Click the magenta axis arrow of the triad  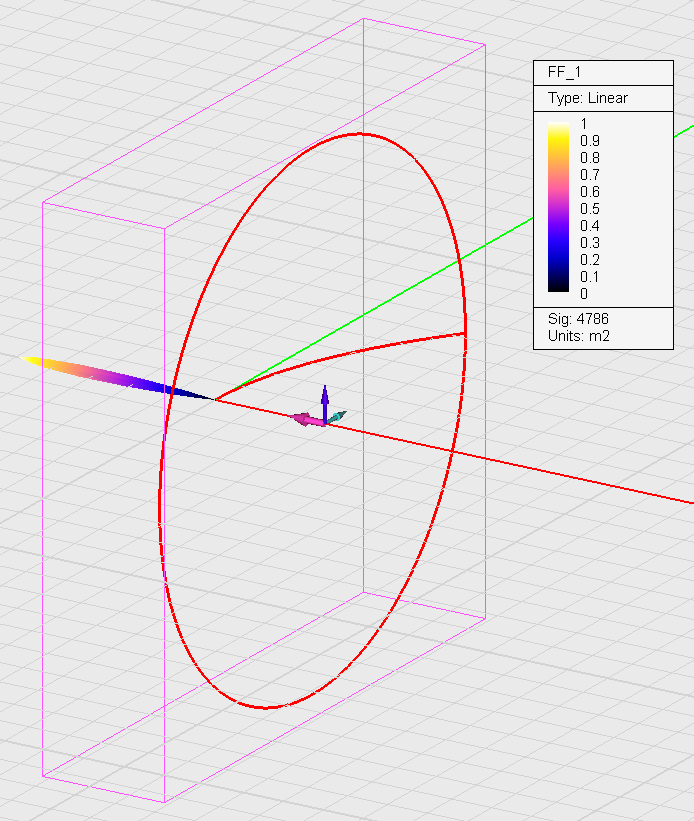(306, 421)
